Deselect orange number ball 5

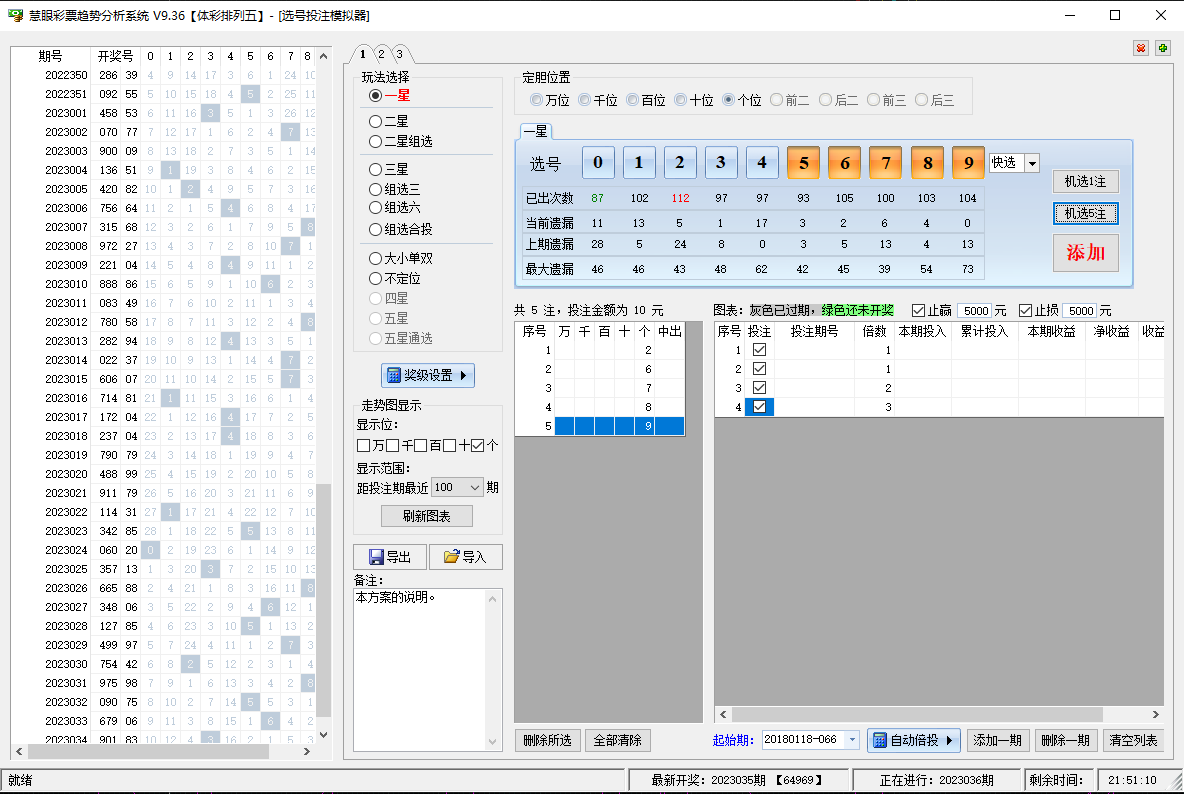click(x=803, y=162)
